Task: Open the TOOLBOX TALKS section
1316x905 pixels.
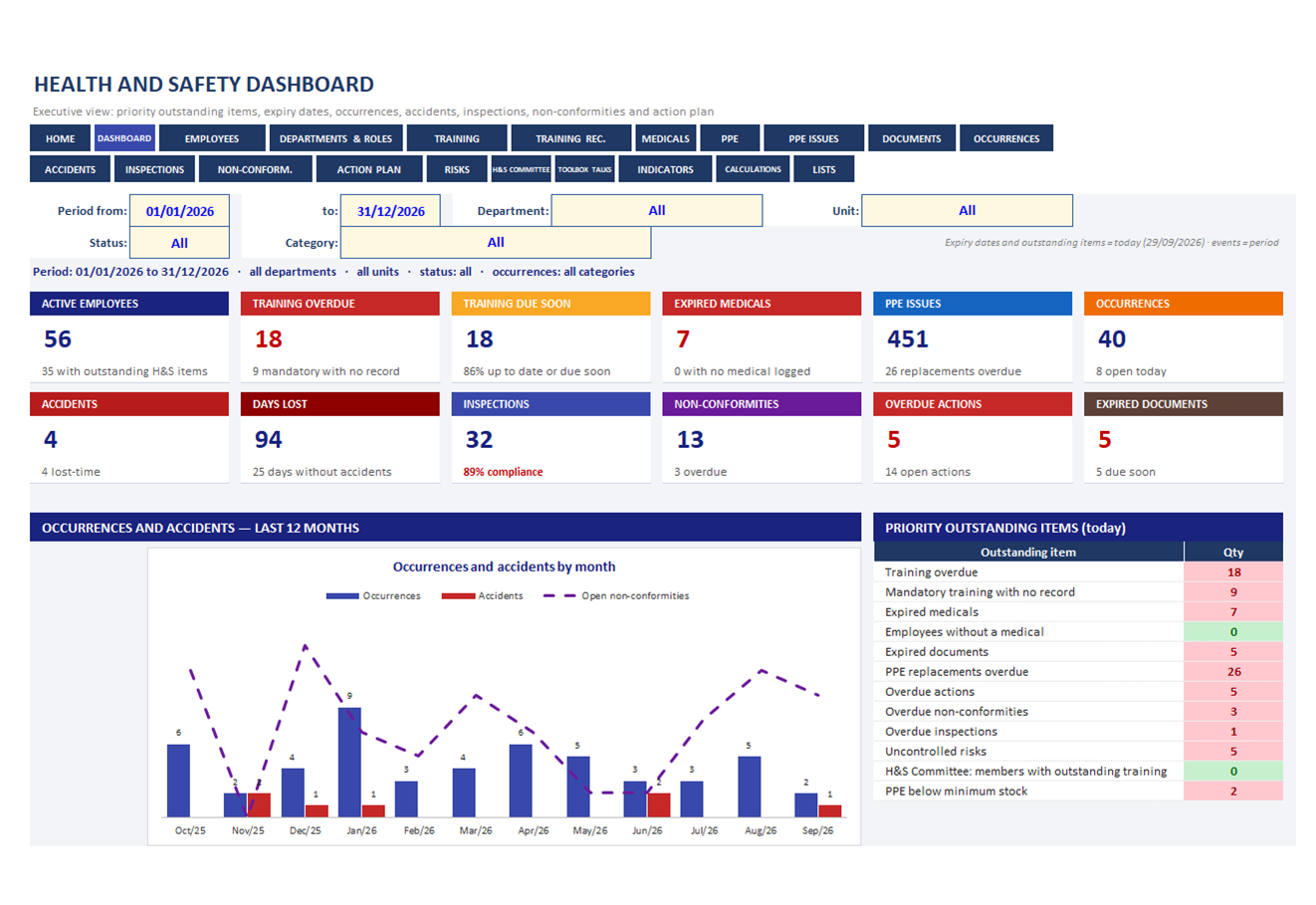Action: [584, 169]
